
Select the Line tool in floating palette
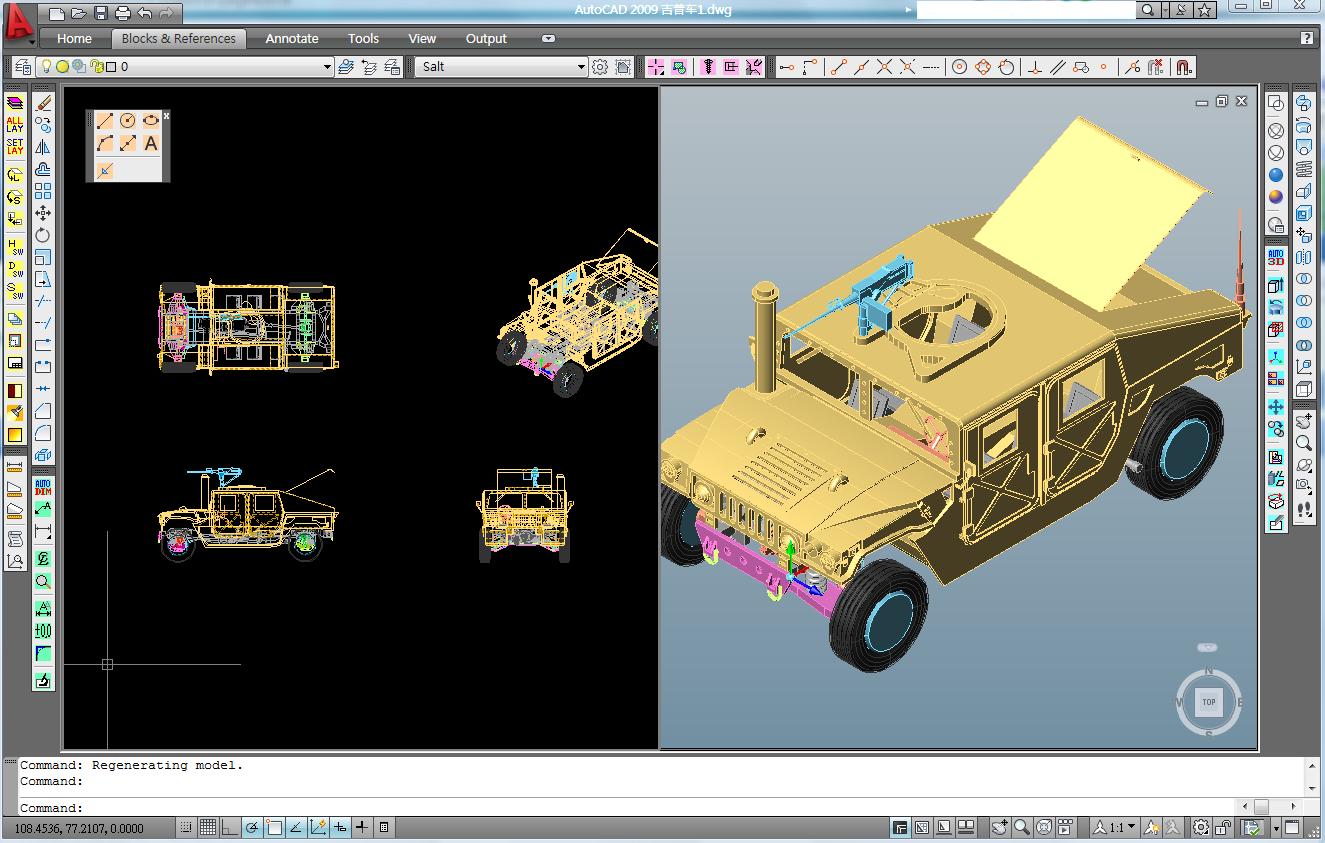[x=105, y=120]
